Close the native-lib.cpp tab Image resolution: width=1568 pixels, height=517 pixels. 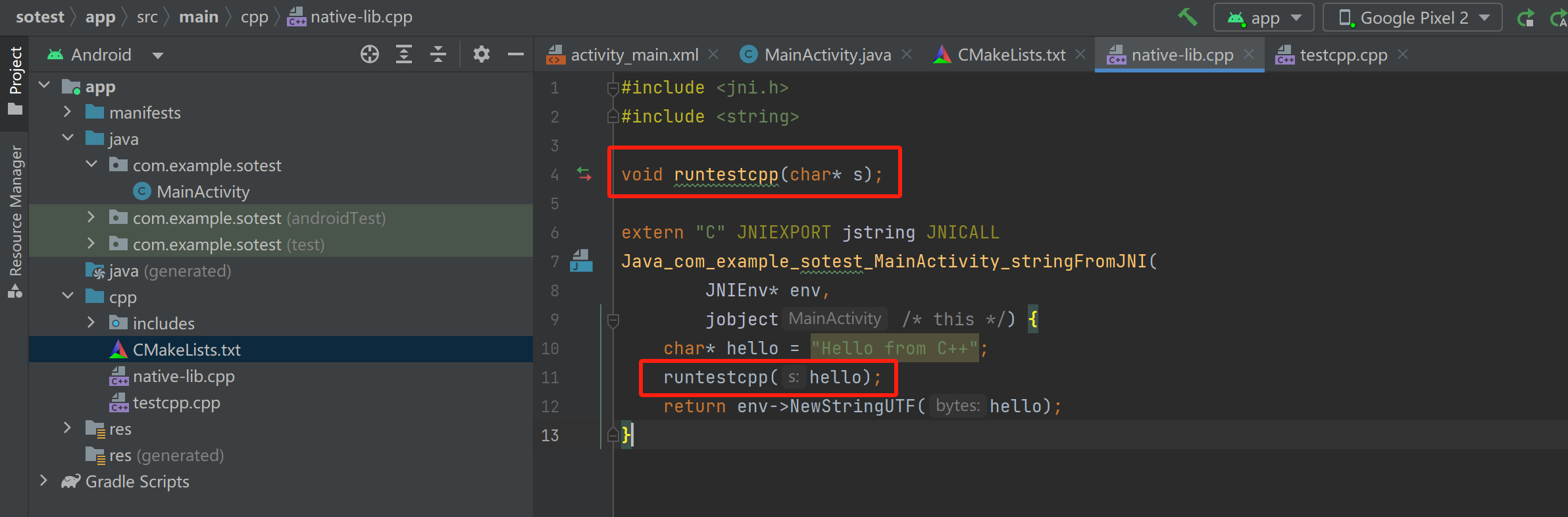pyautogui.click(x=1249, y=55)
